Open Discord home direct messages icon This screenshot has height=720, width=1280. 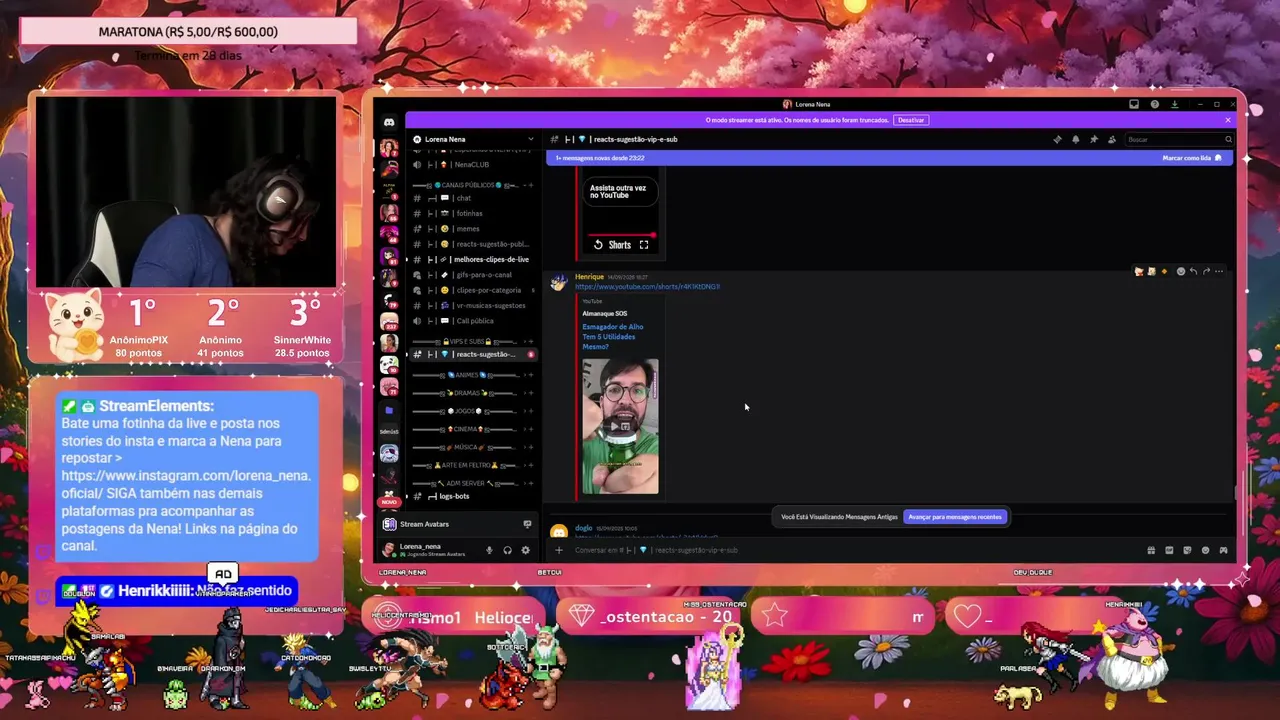pyautogui.click(x=389, y=122)
